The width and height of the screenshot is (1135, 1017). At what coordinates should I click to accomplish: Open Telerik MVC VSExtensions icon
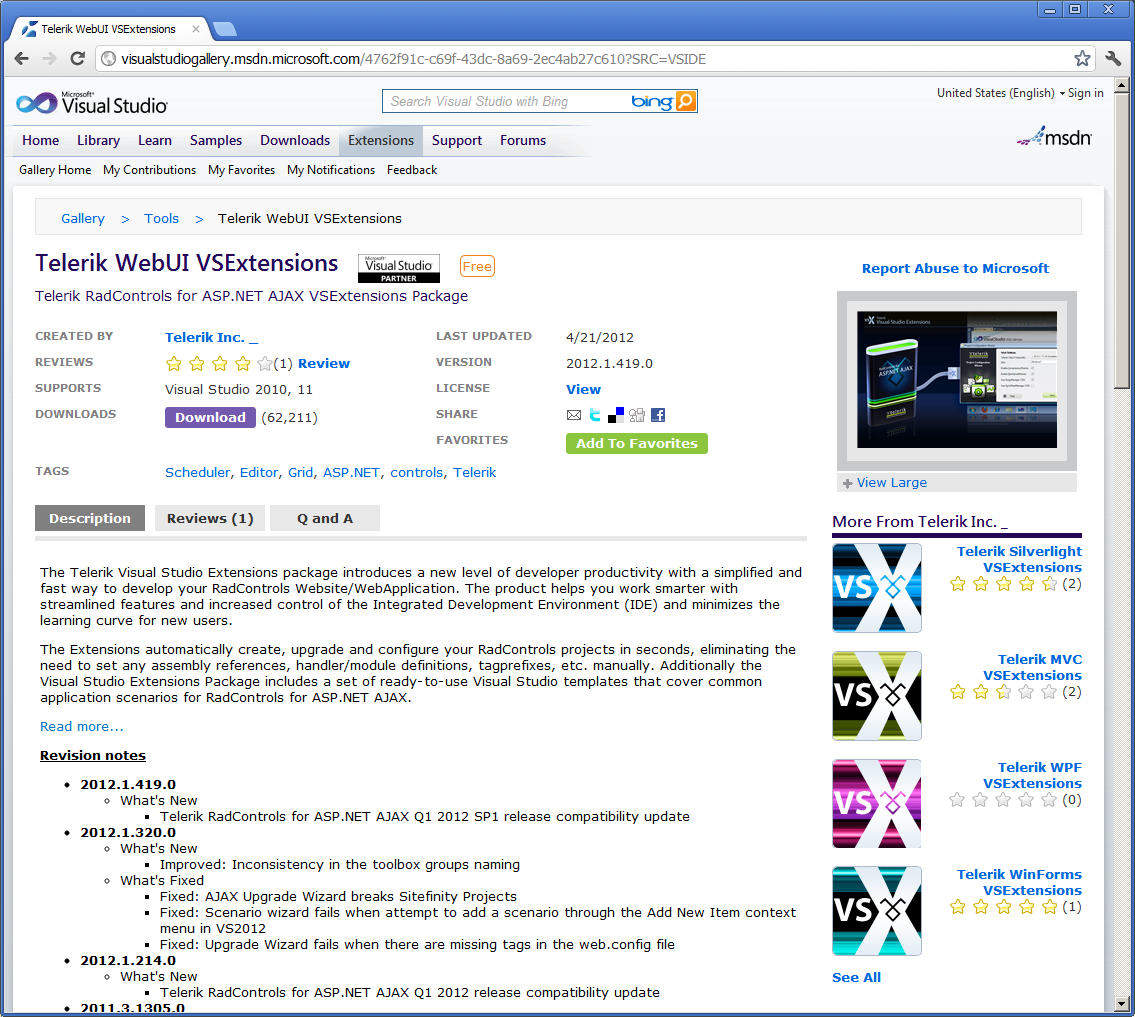[877, 696]
